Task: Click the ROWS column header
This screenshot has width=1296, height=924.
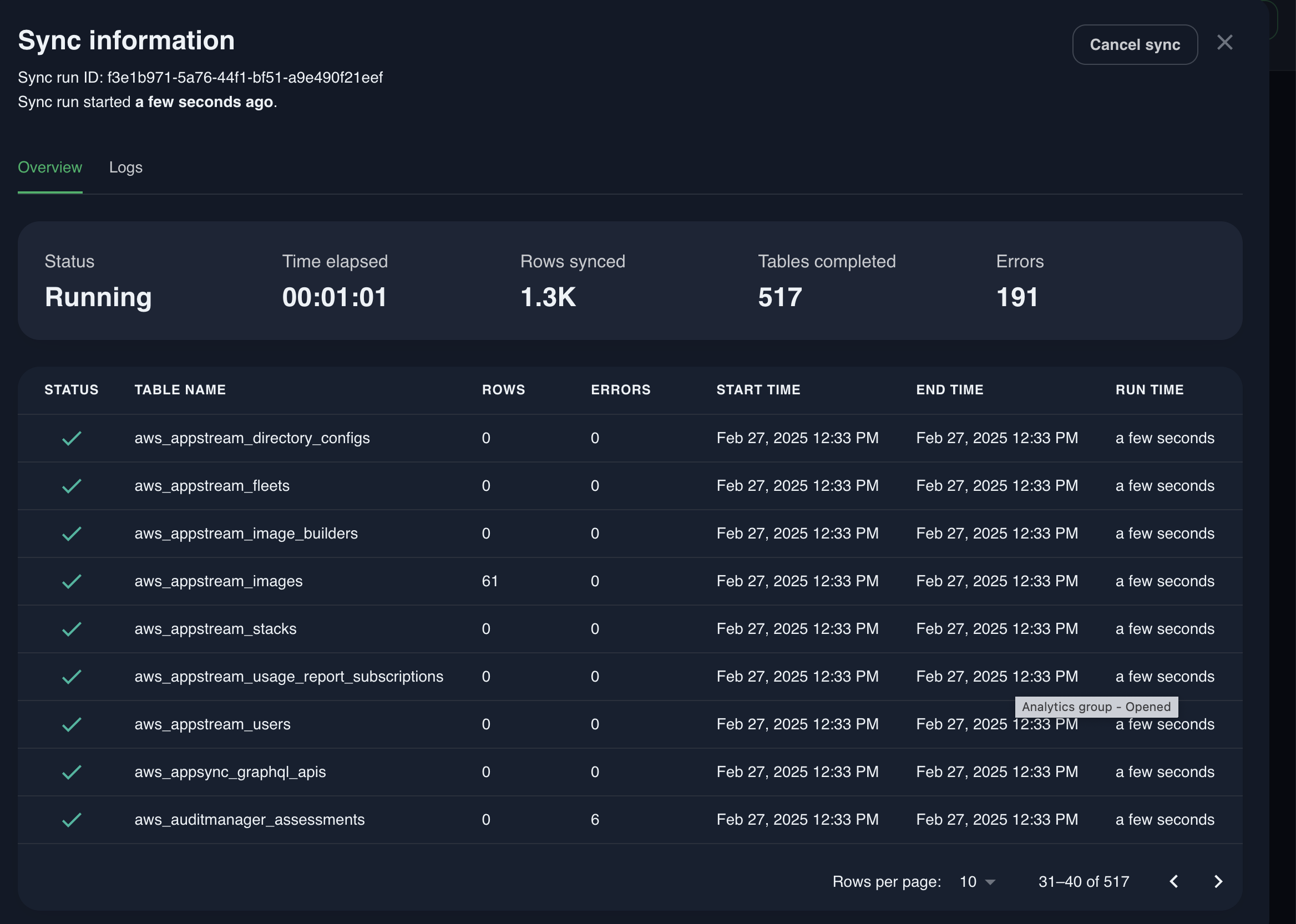Action: coord(503,390)
